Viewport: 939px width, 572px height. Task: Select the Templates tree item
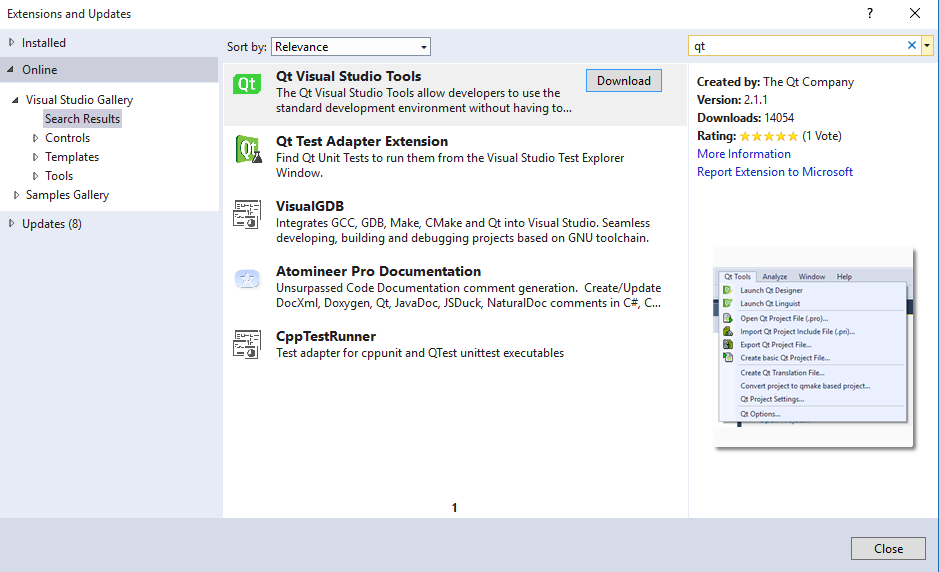point(72,157)
